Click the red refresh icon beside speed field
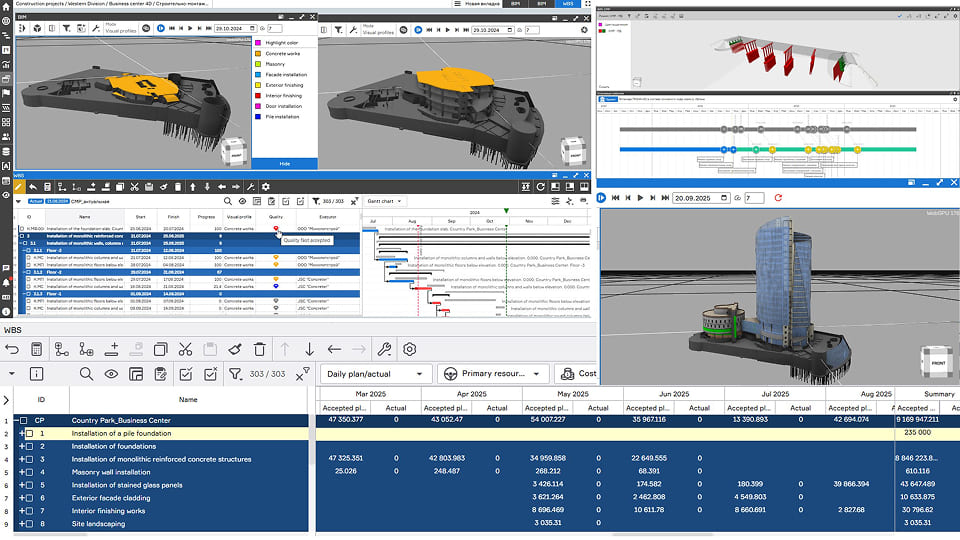 tap(778, 198)
